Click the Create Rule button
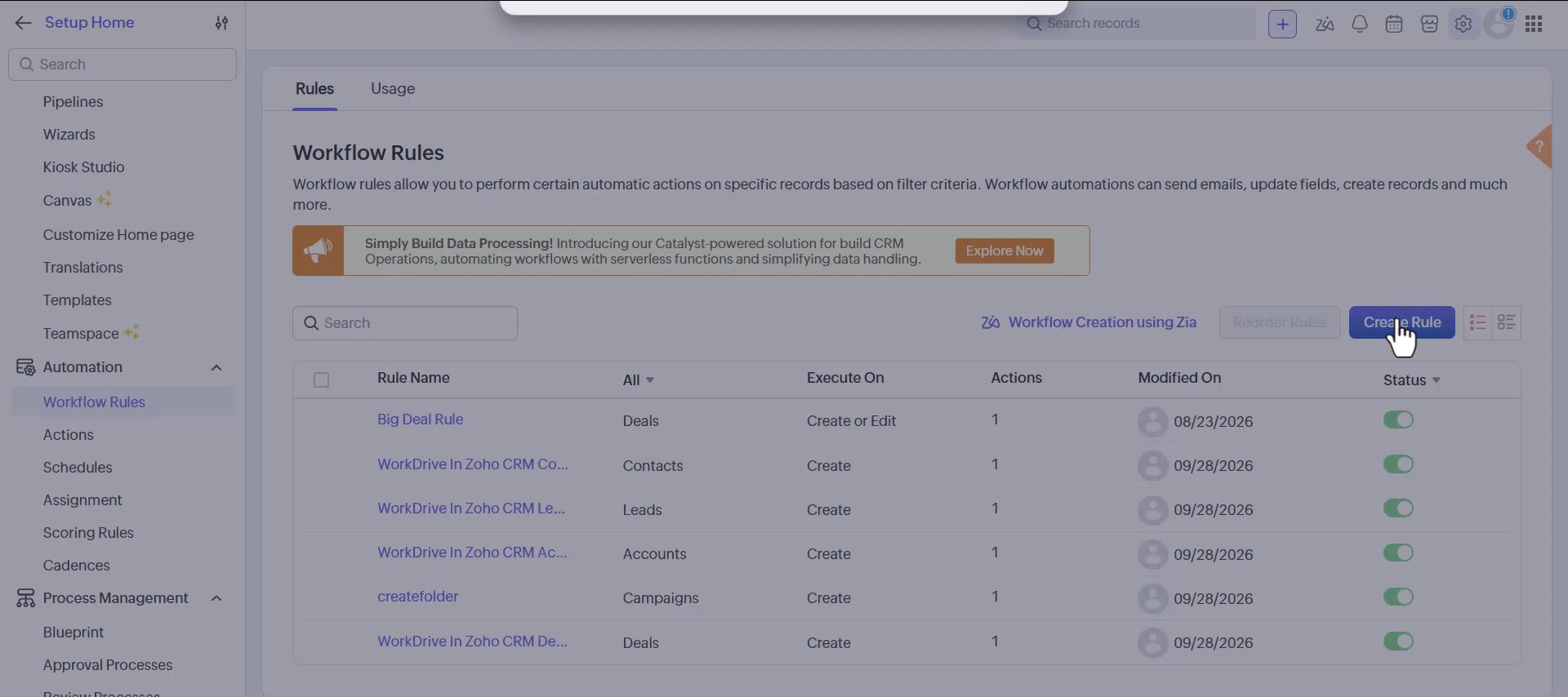The height and width of the screenshot is (697, 1568). 1401,322
